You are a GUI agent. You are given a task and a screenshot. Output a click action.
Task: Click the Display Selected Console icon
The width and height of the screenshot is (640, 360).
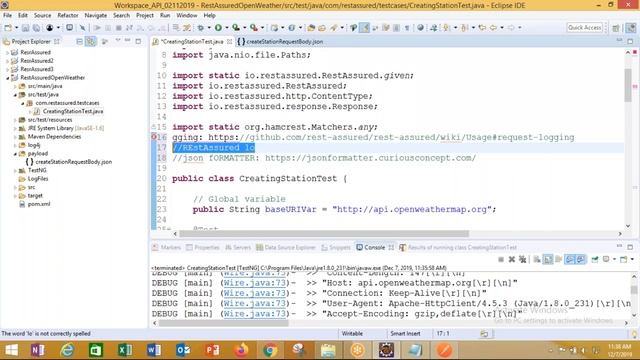pos(606,260)
